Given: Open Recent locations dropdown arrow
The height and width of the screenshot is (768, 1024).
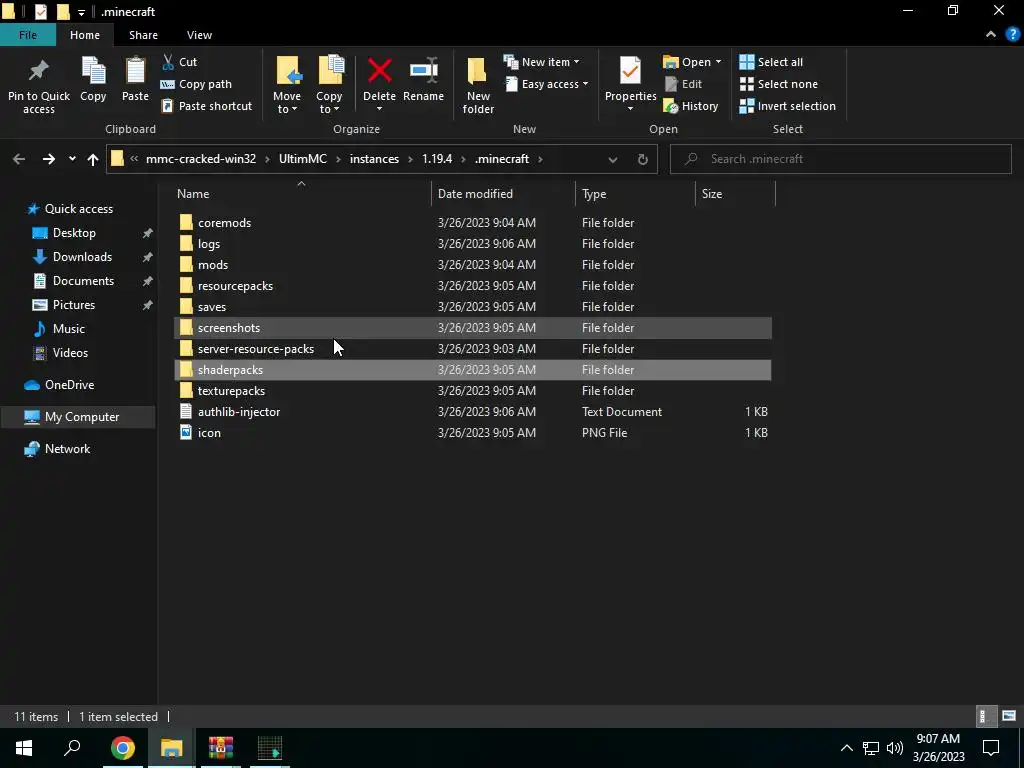Looking at the screenshot, I should pyautogui.click(x=72, y=159).
